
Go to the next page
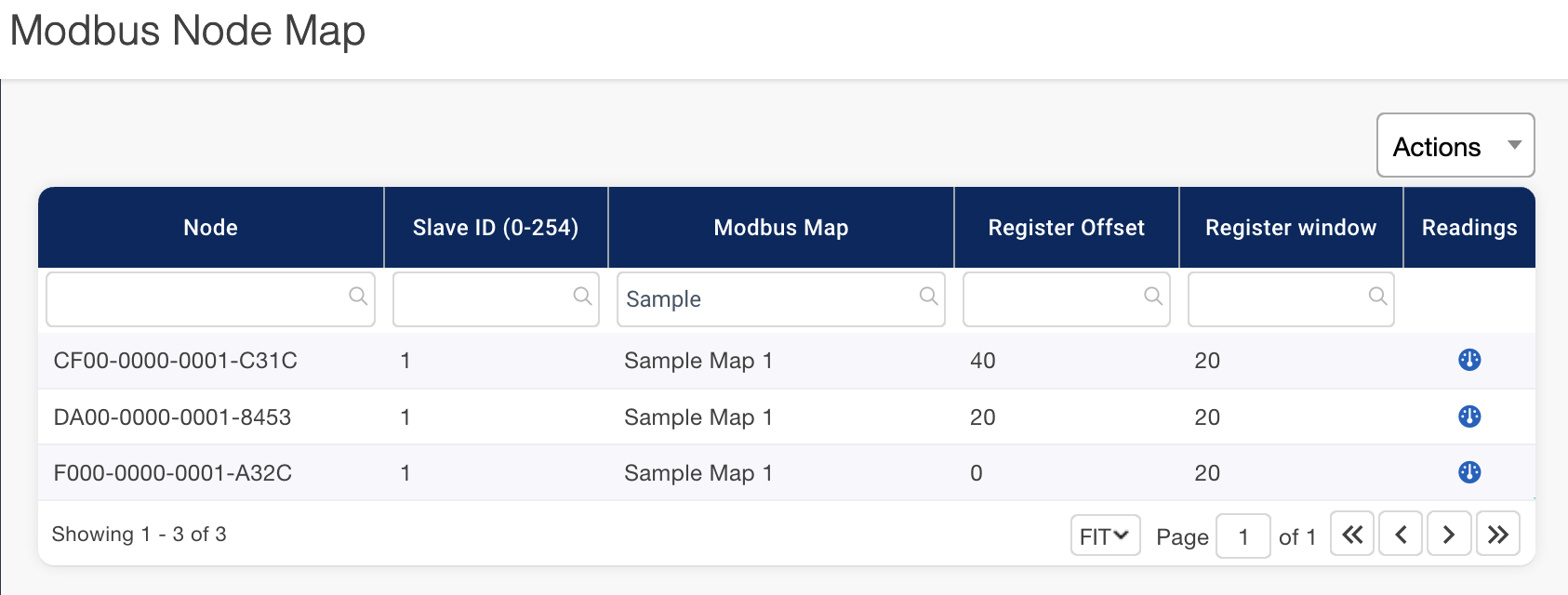click(1448, 535)
